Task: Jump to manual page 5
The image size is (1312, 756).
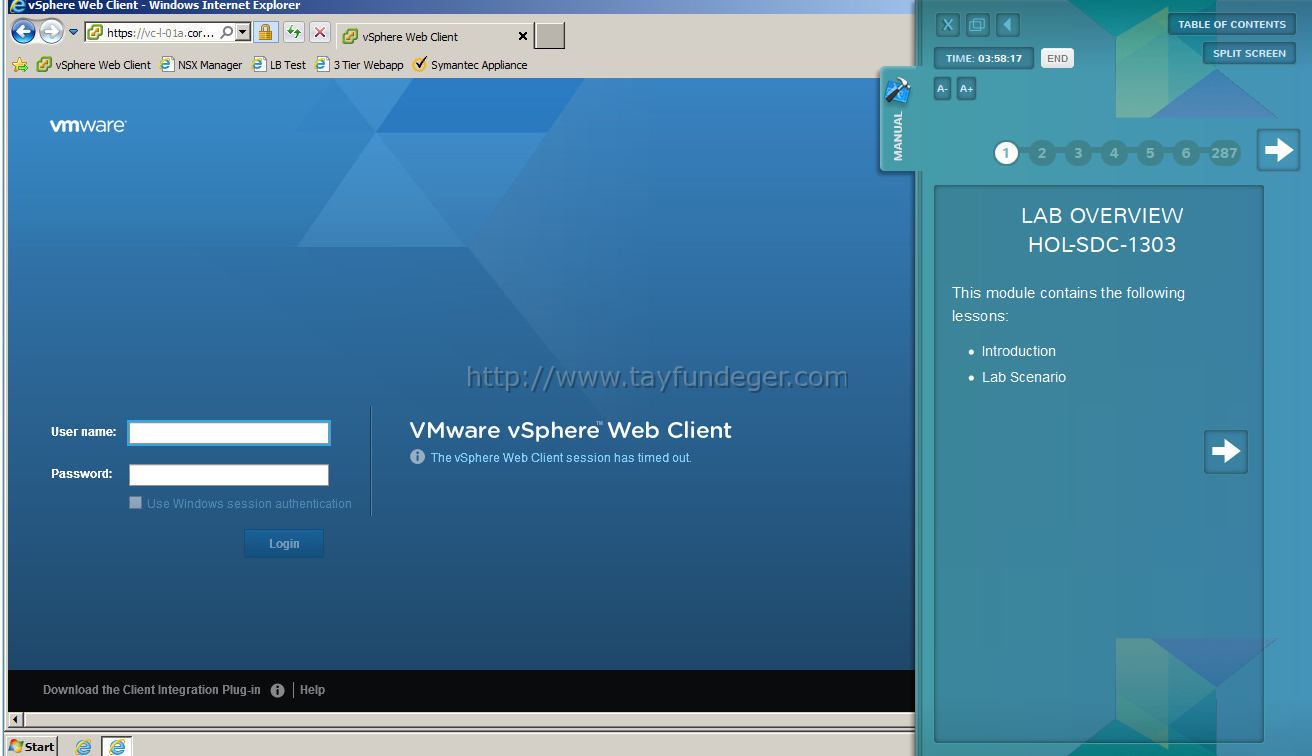Action: [1150, 153]
